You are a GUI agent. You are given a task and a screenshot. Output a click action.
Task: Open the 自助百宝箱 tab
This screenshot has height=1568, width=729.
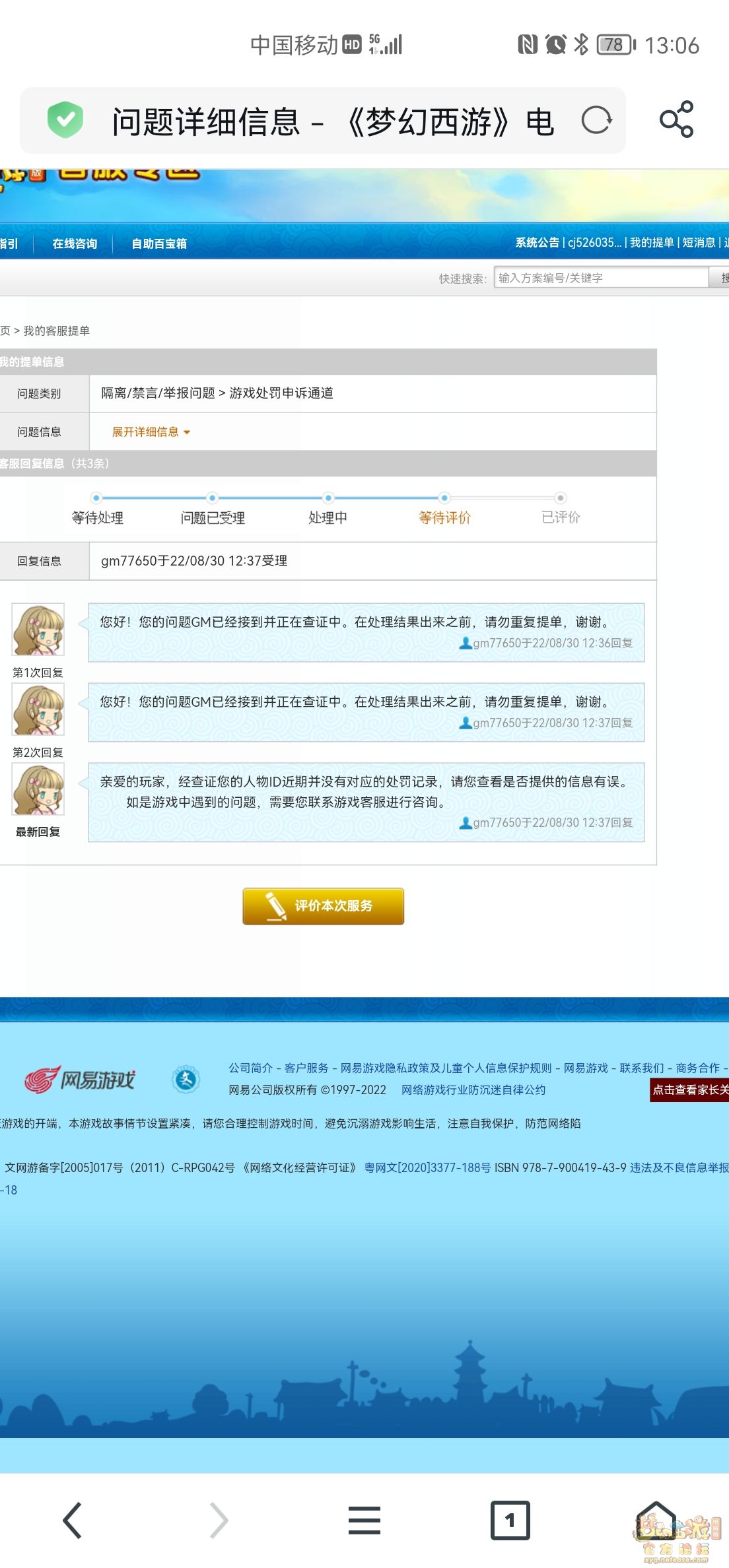pos(159,244)
